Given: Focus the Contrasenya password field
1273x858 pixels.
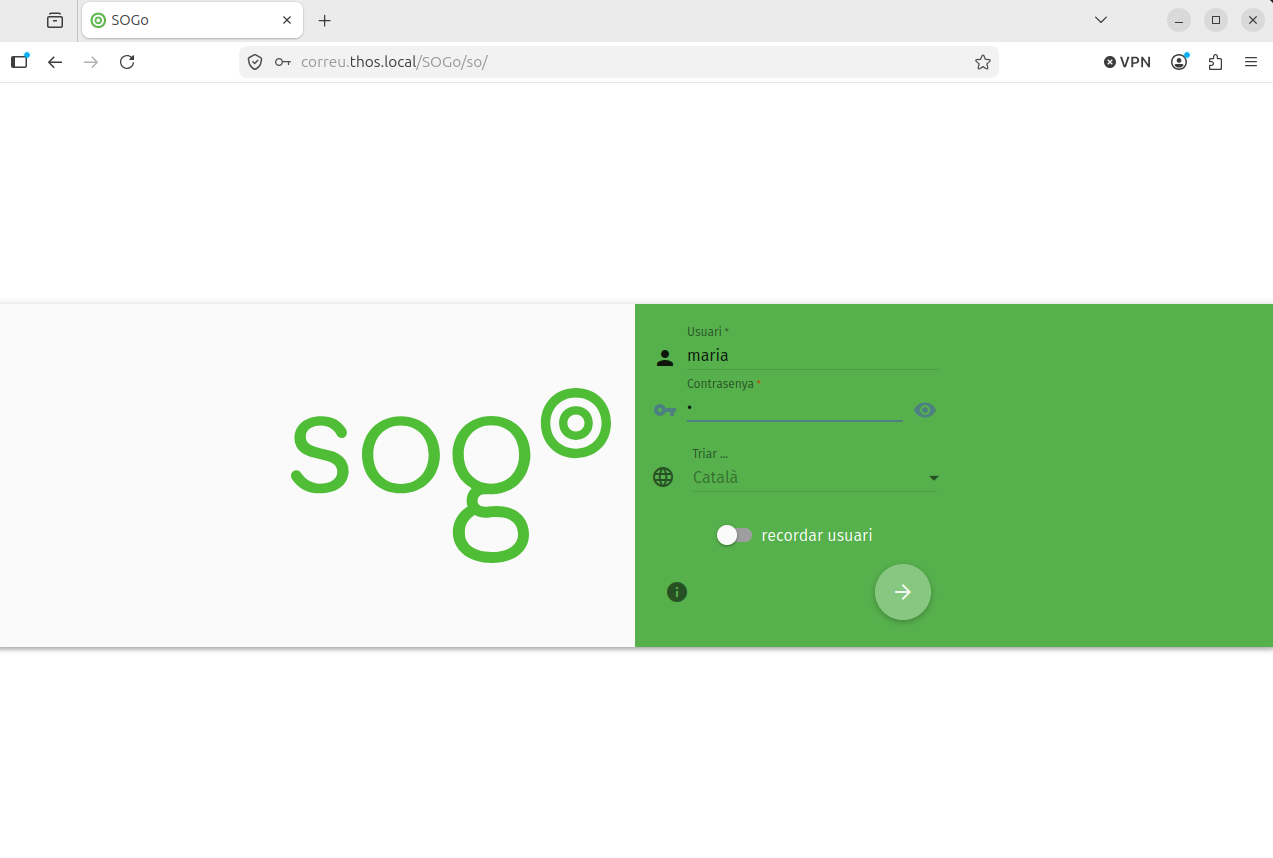Looking at the screenshot, I should tap(794, 408).
